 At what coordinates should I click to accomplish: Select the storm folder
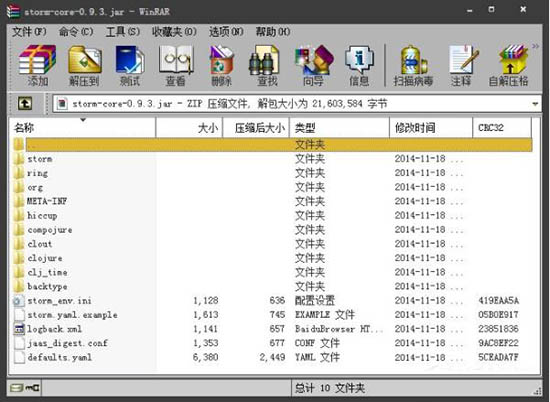pyautogui.click(x=40, y=159)
